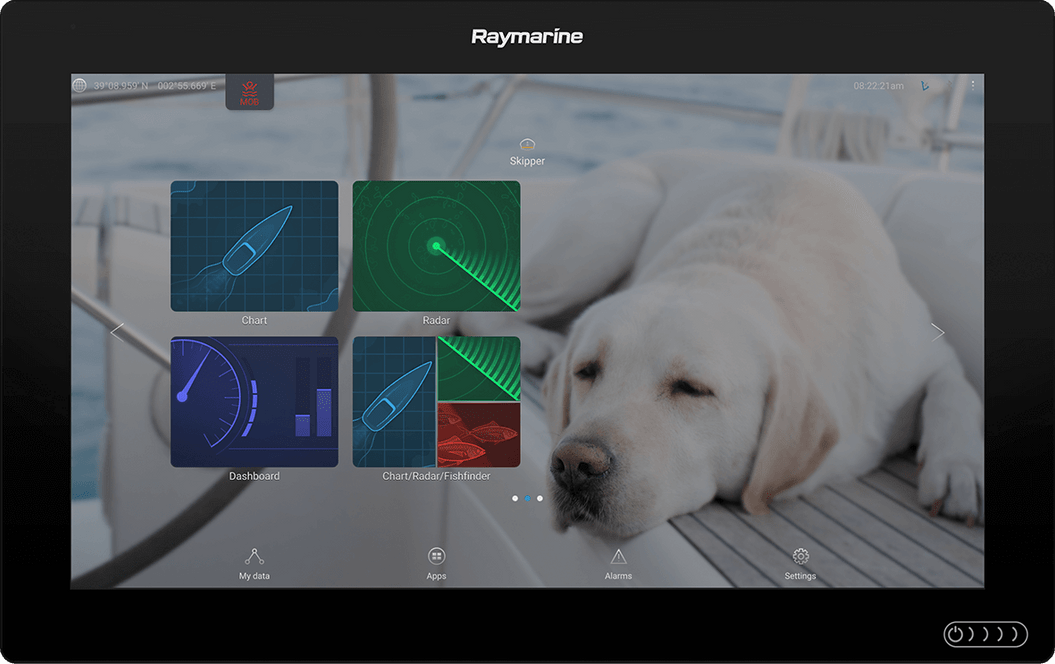Open the Dashboard app
Screen dimensions: 1055x664
254,401
